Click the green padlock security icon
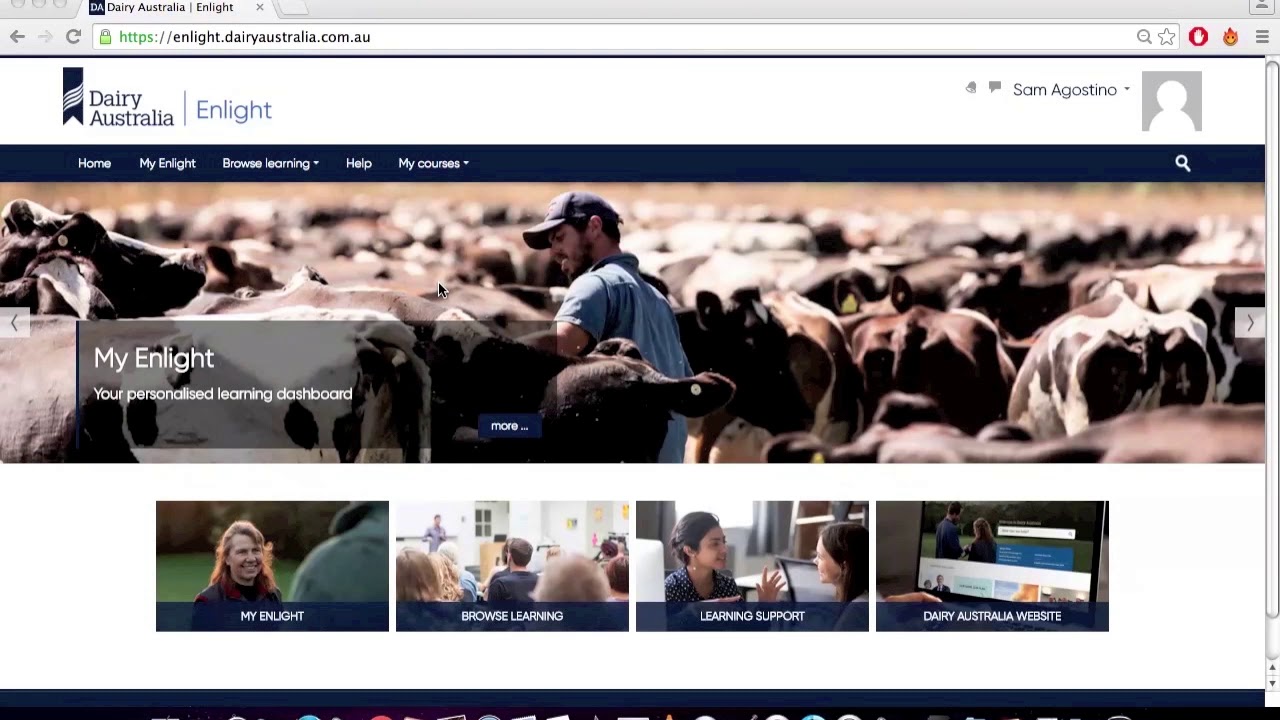Viewport: 1280px width, 720px height. coord(105,37)
